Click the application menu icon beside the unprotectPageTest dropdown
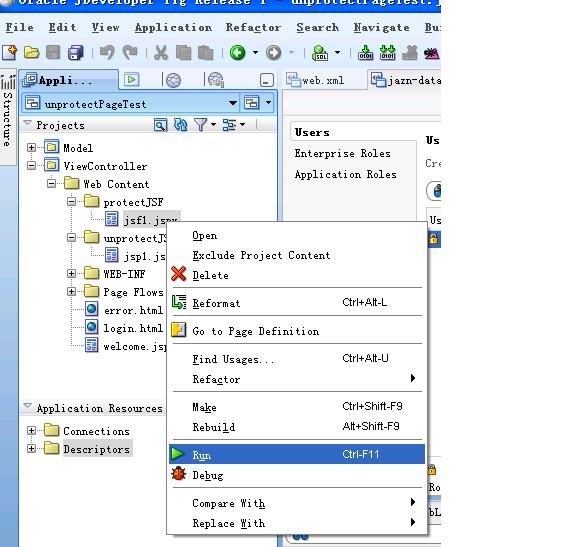 click(x=252, y=103)
